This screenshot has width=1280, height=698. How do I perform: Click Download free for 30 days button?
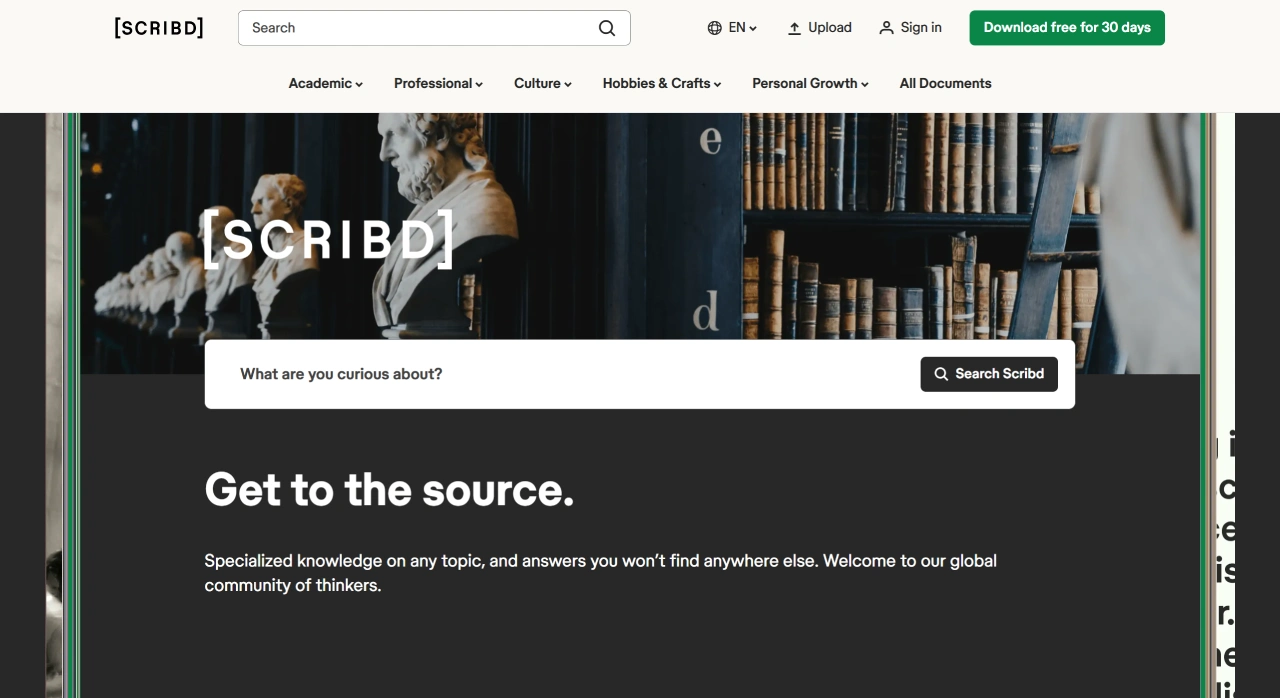coord(1067,28)
